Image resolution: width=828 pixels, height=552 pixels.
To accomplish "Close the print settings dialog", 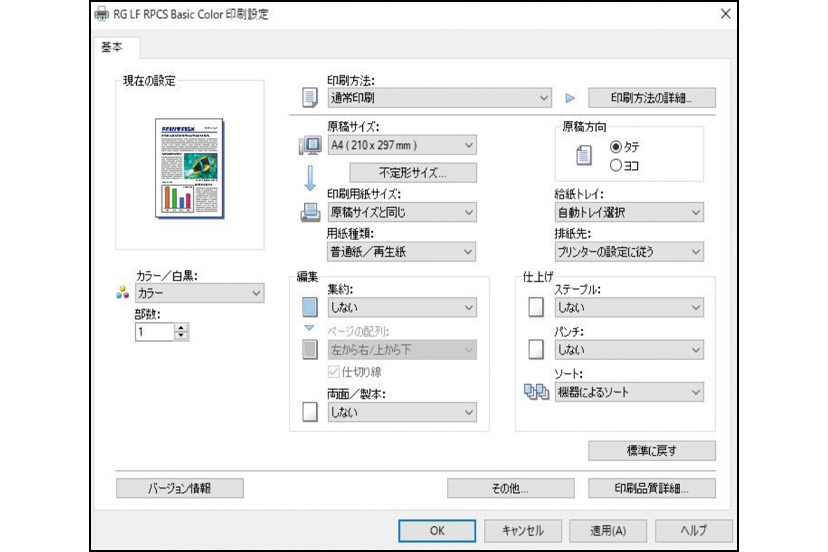I will [726, 14].
